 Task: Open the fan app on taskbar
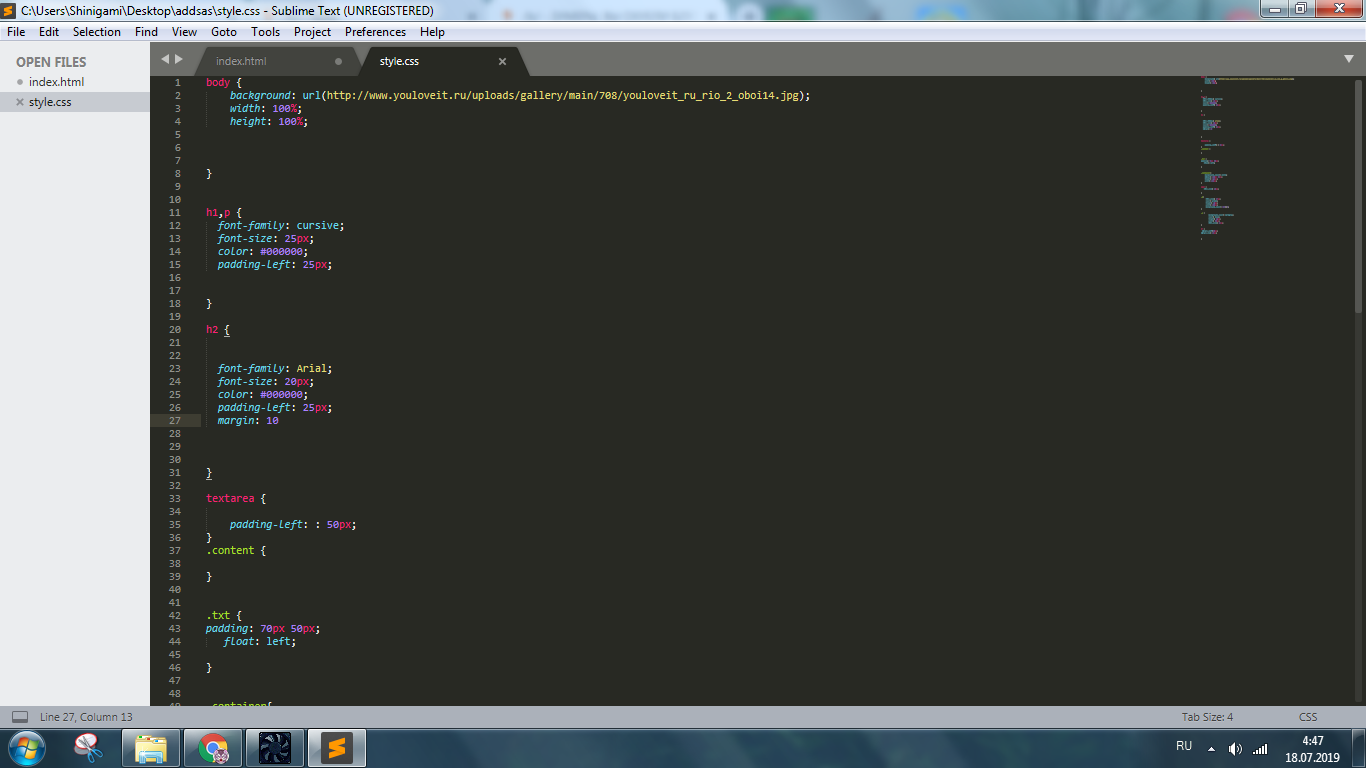274,747
